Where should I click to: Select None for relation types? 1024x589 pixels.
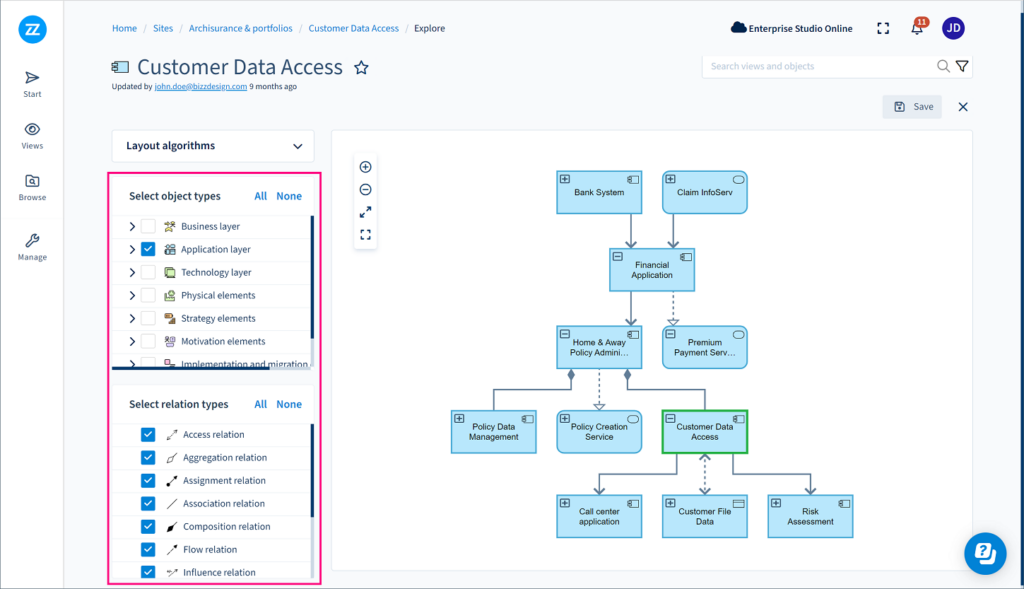[289, 404]
